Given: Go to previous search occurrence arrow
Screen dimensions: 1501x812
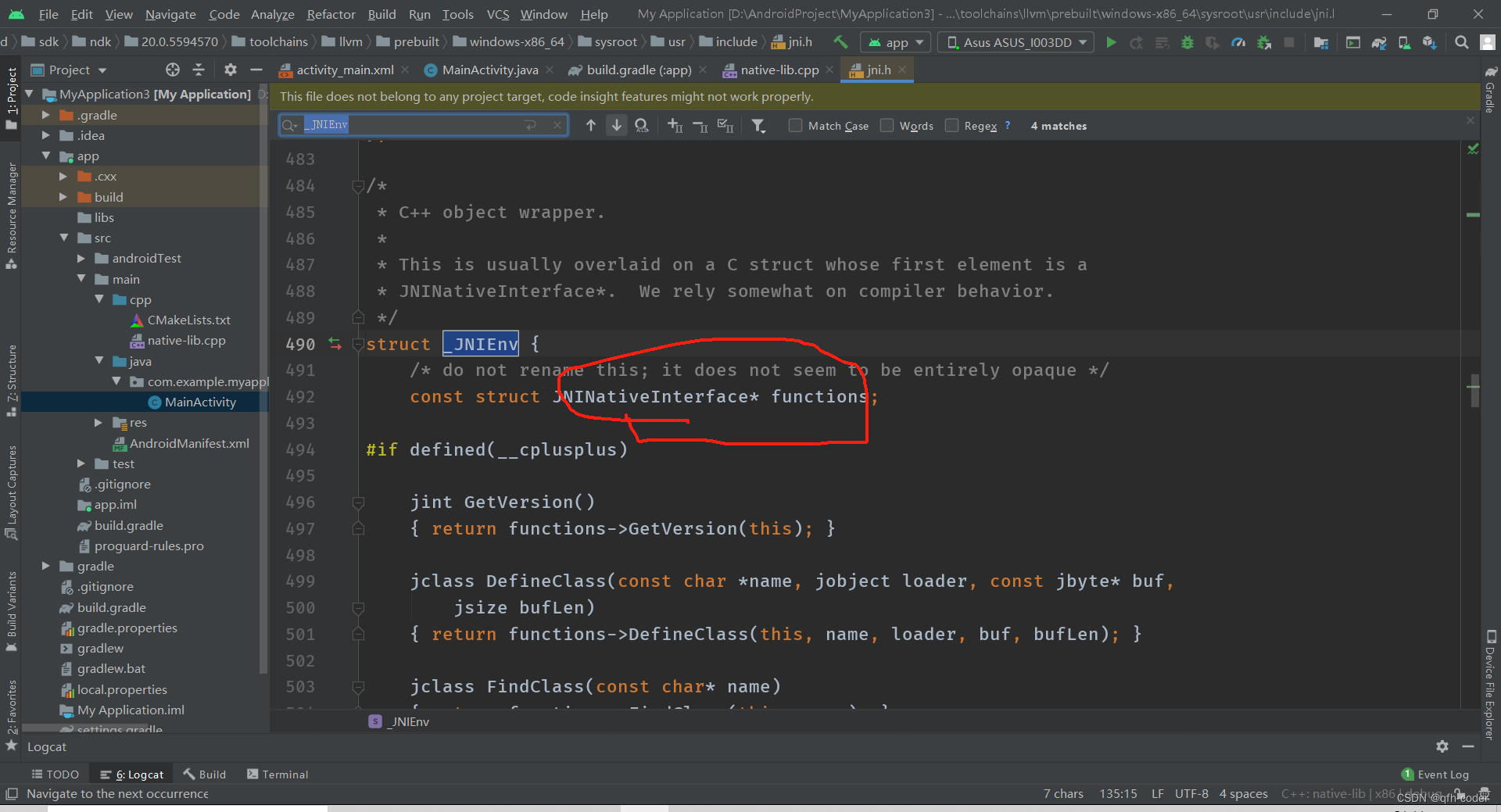Looking at the screenshot, I should point(591,125).
